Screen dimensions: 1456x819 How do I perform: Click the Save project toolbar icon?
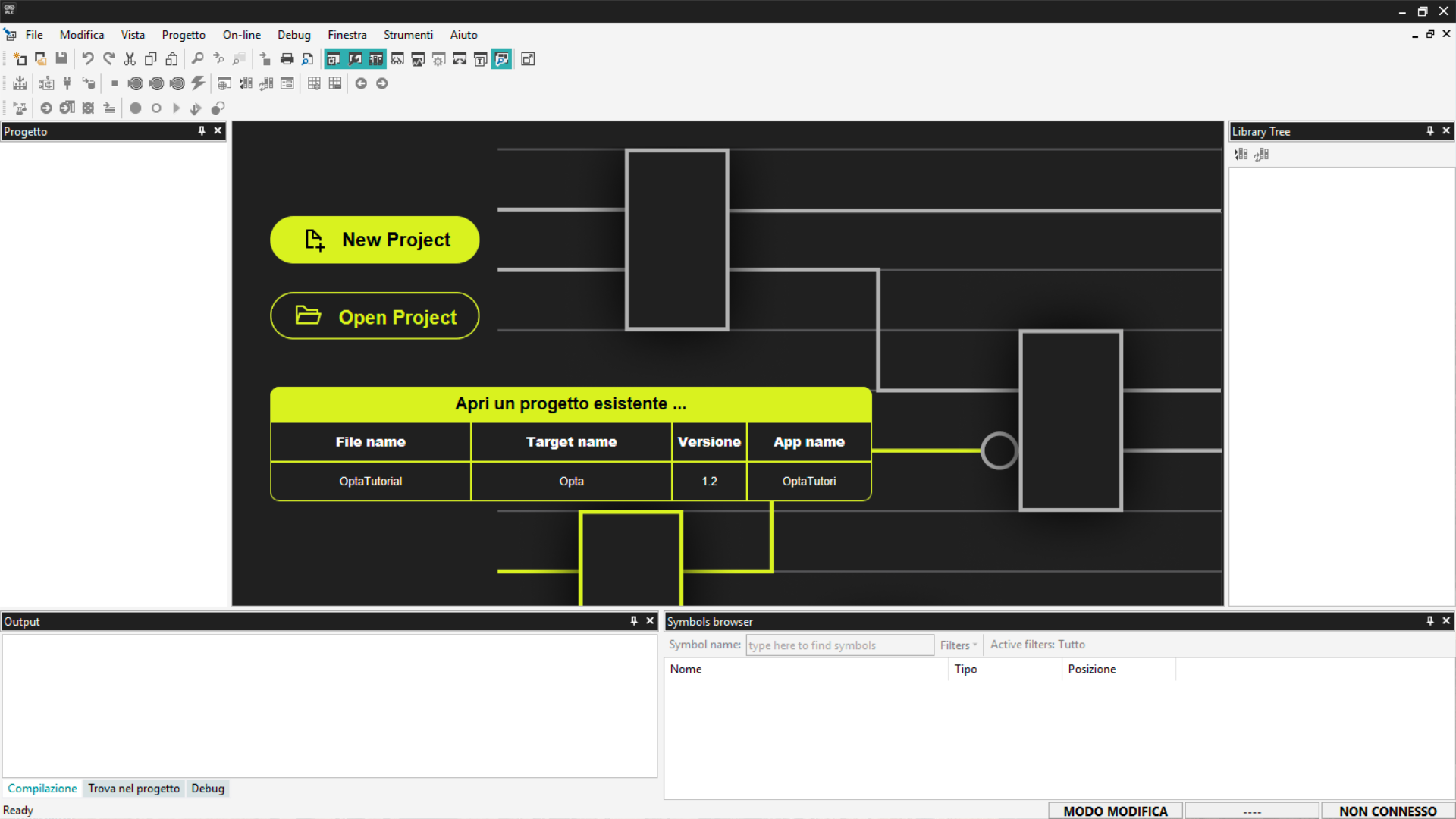(x=61, y=59)
